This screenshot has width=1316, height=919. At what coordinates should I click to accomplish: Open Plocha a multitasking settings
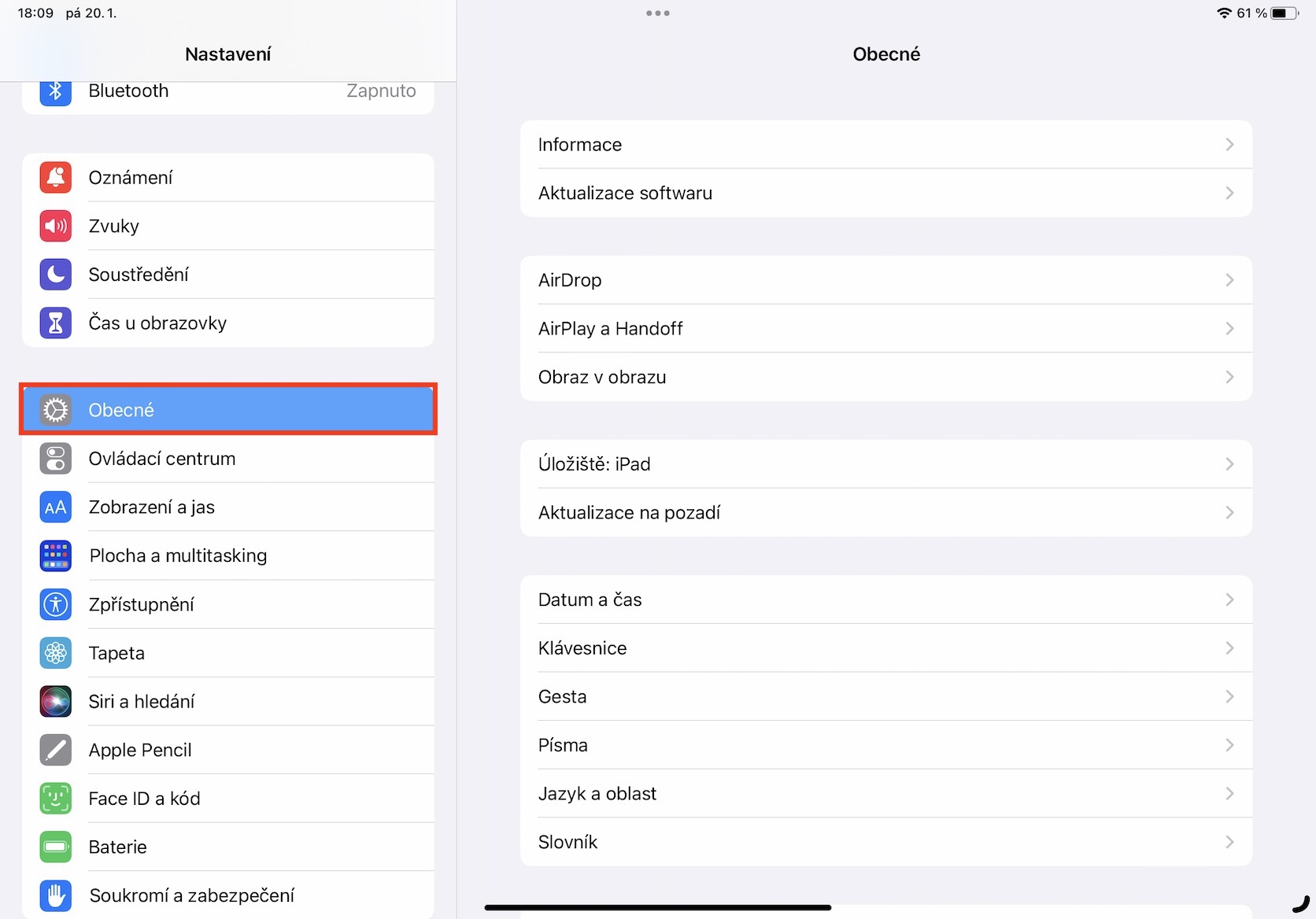point(178,556)
